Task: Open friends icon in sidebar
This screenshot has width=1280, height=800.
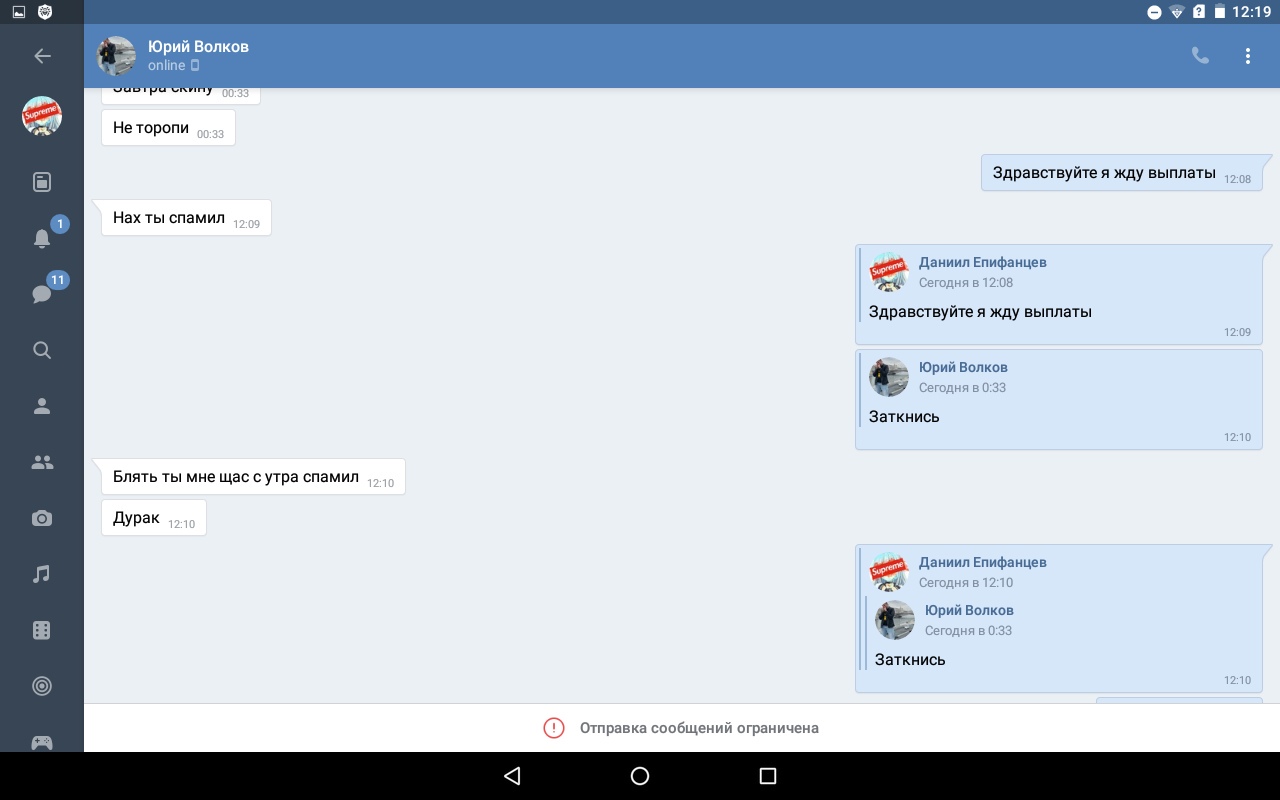Action: pos(42,406)
